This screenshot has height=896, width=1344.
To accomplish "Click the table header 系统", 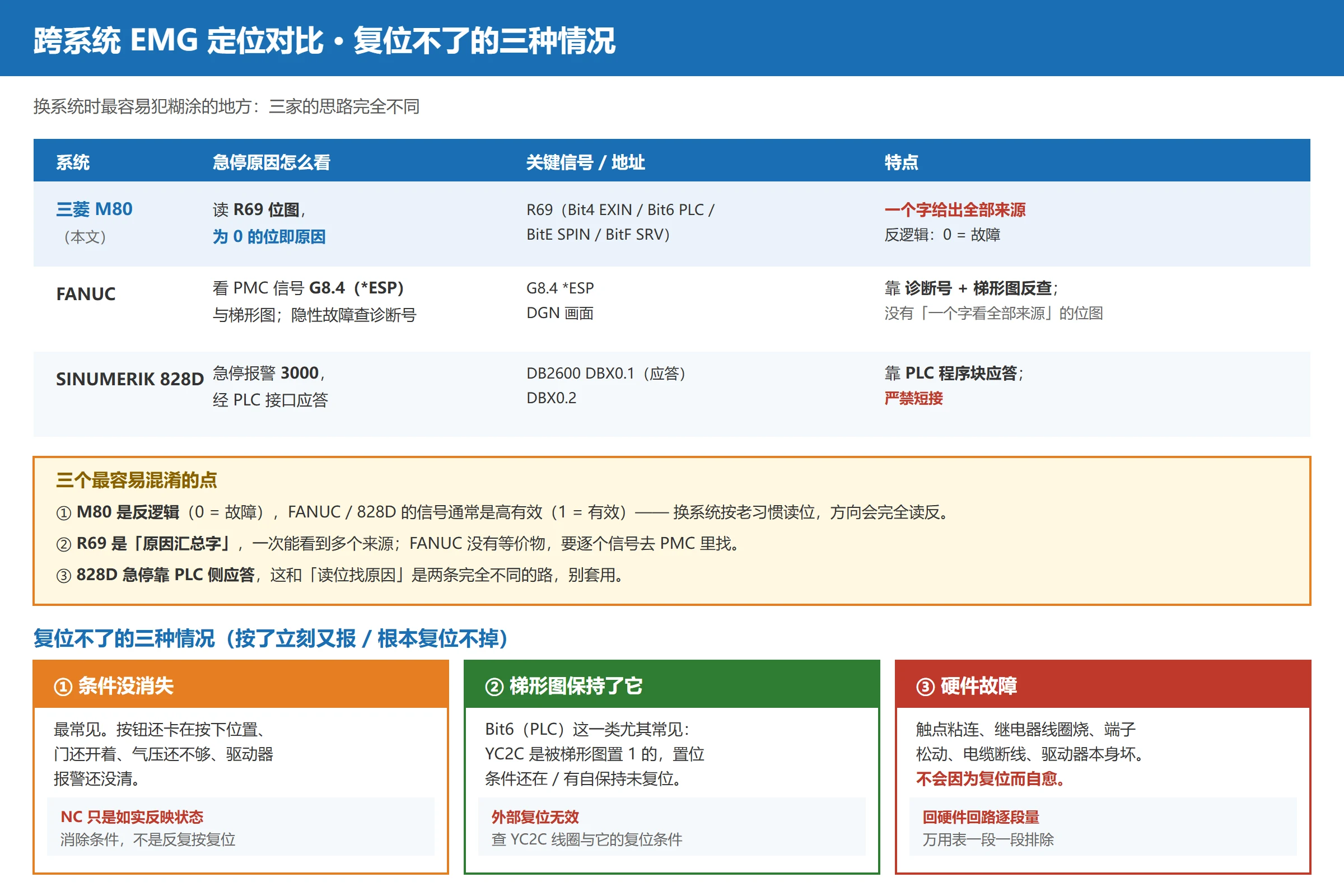I will [x=73, y=162].
